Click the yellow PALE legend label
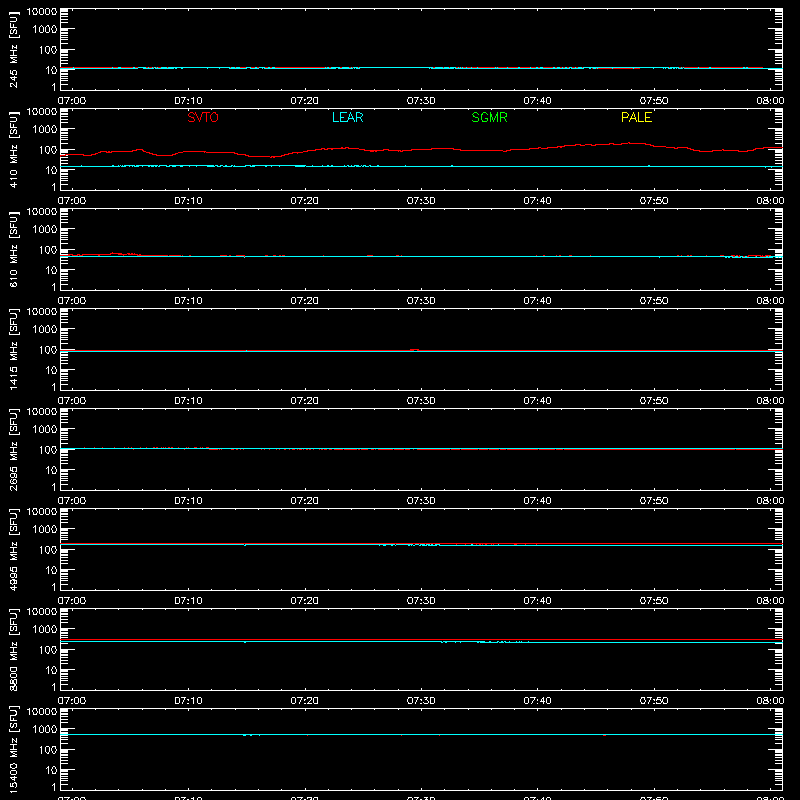 click(x=636, y=117)
